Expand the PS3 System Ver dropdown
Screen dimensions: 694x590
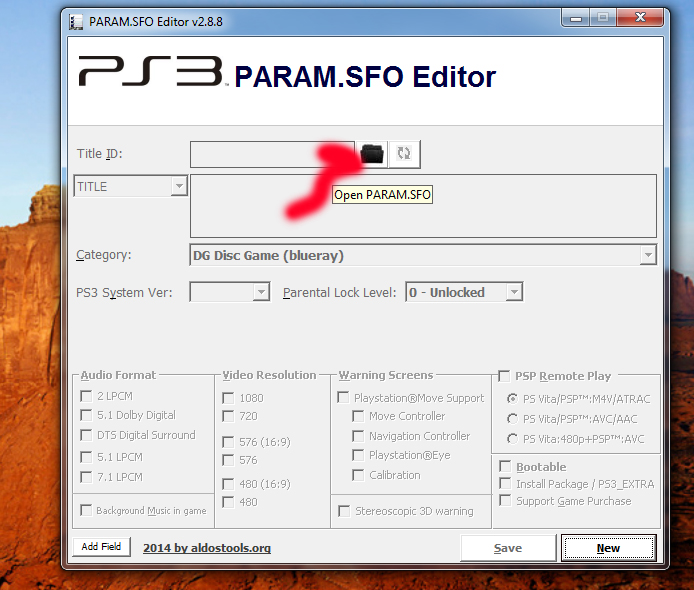(260, 293)
